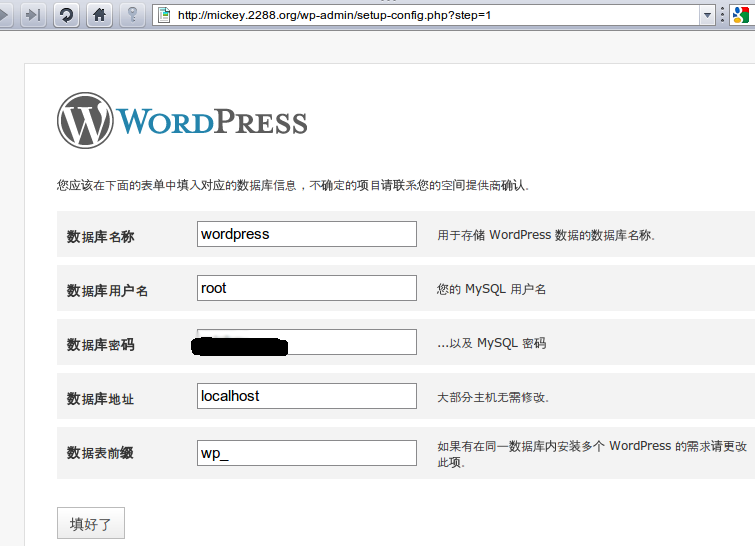Click the database host field containing localhost
755x546 pixels.
(307, 396)
